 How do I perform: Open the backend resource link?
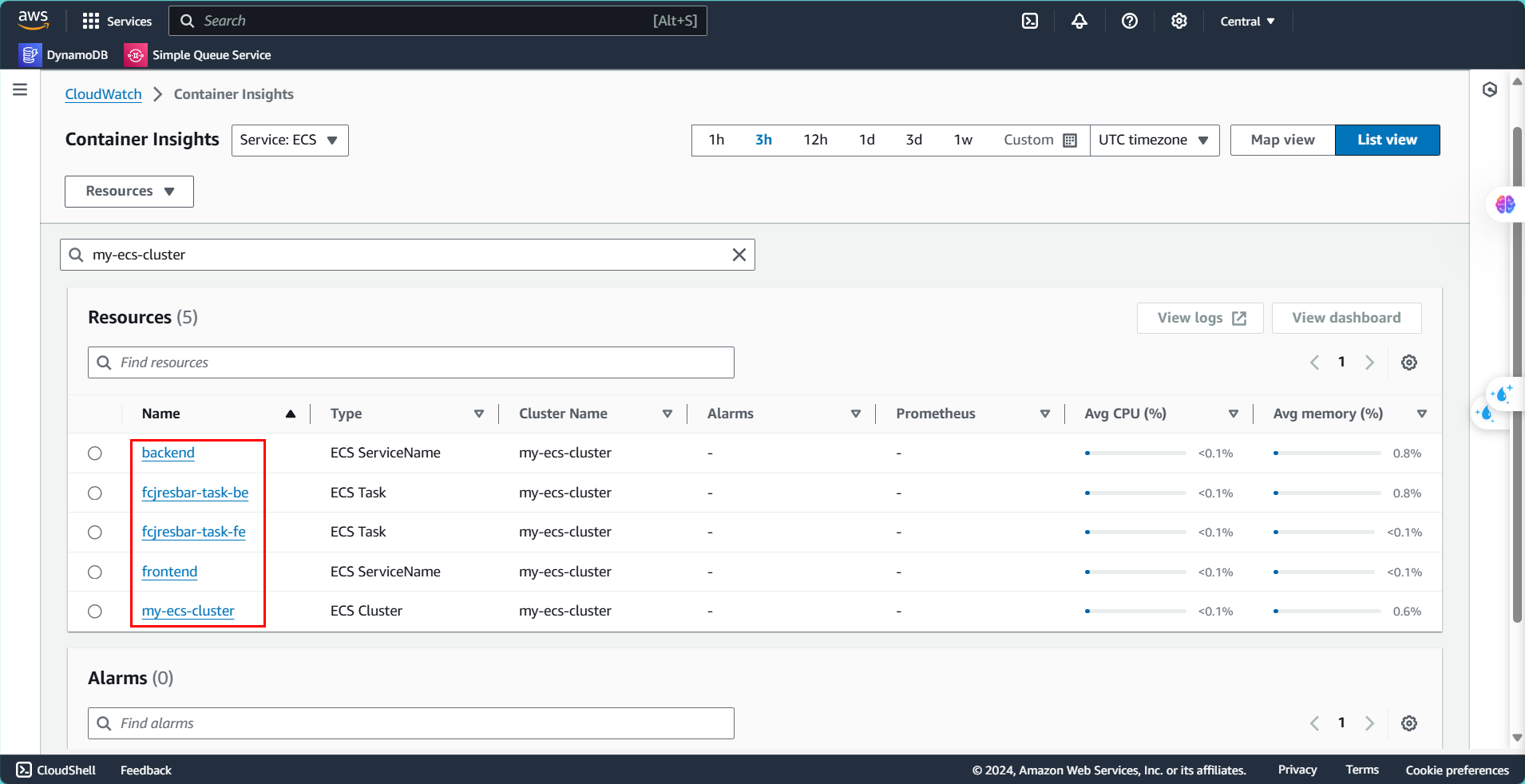[168, 453]
